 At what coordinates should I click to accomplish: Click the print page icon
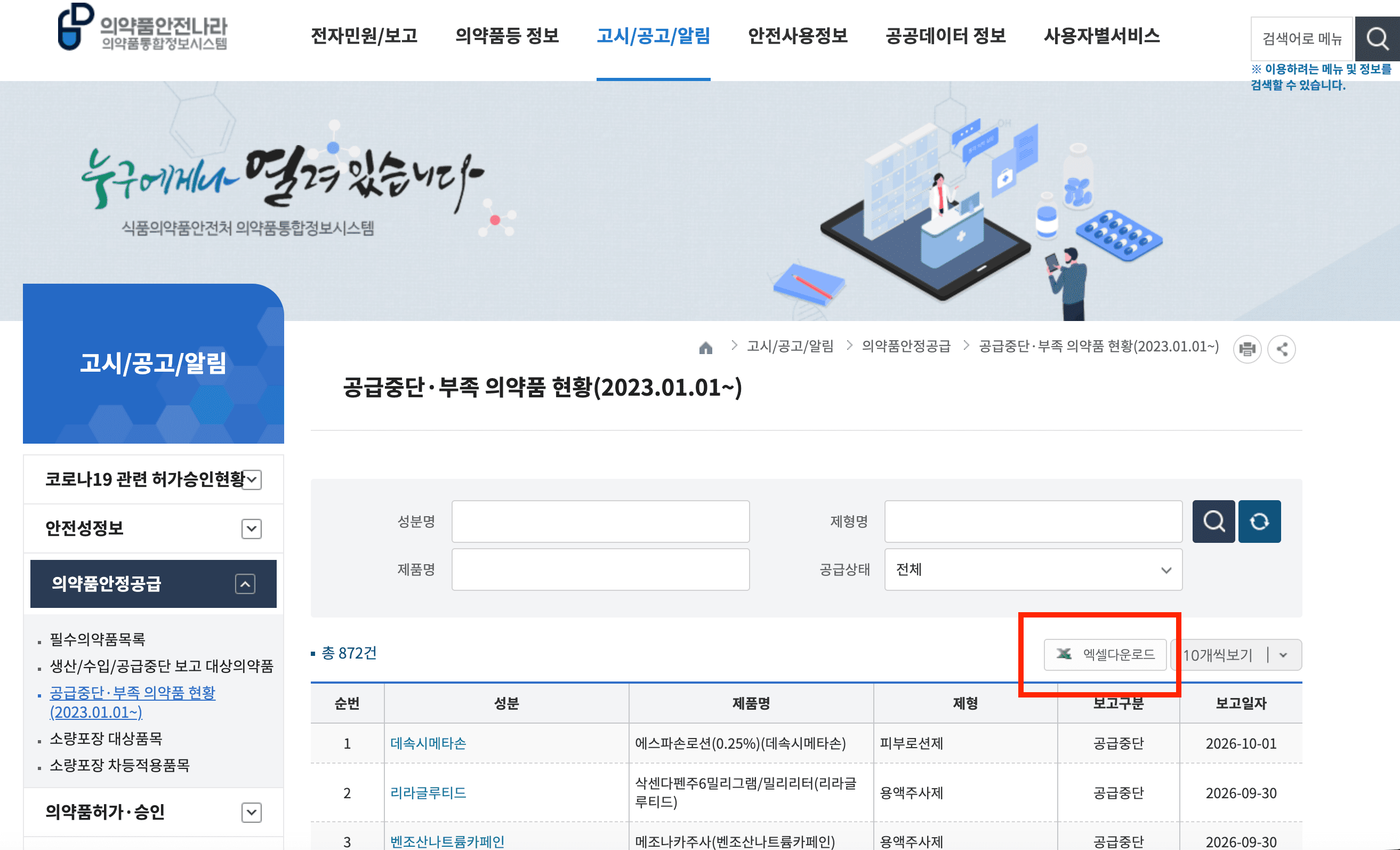pyautogui.click(x=1247, y=349)
